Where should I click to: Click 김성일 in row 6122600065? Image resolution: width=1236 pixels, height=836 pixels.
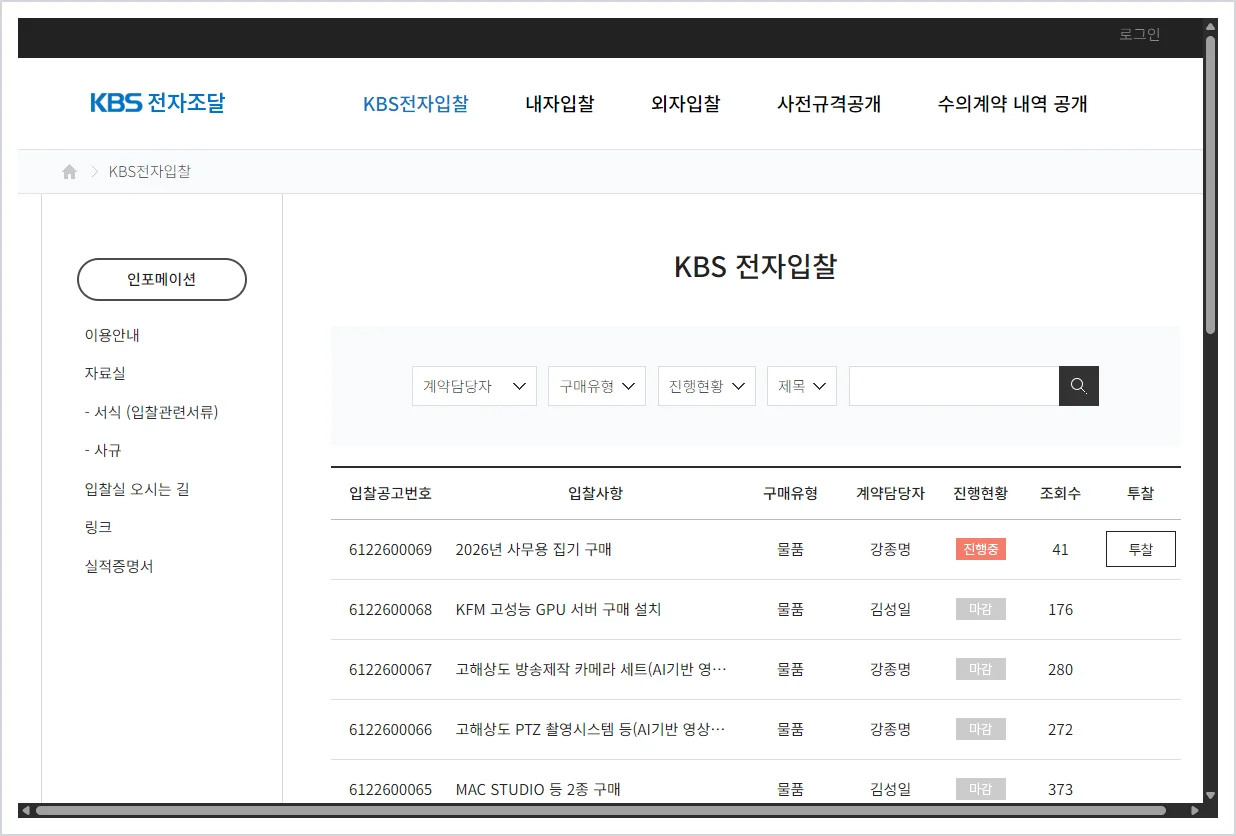coord(890,789)
